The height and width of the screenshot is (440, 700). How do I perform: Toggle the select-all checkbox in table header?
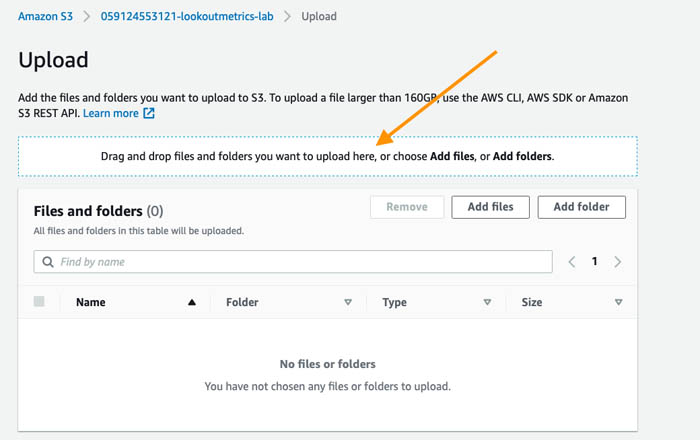pos(39,301)
